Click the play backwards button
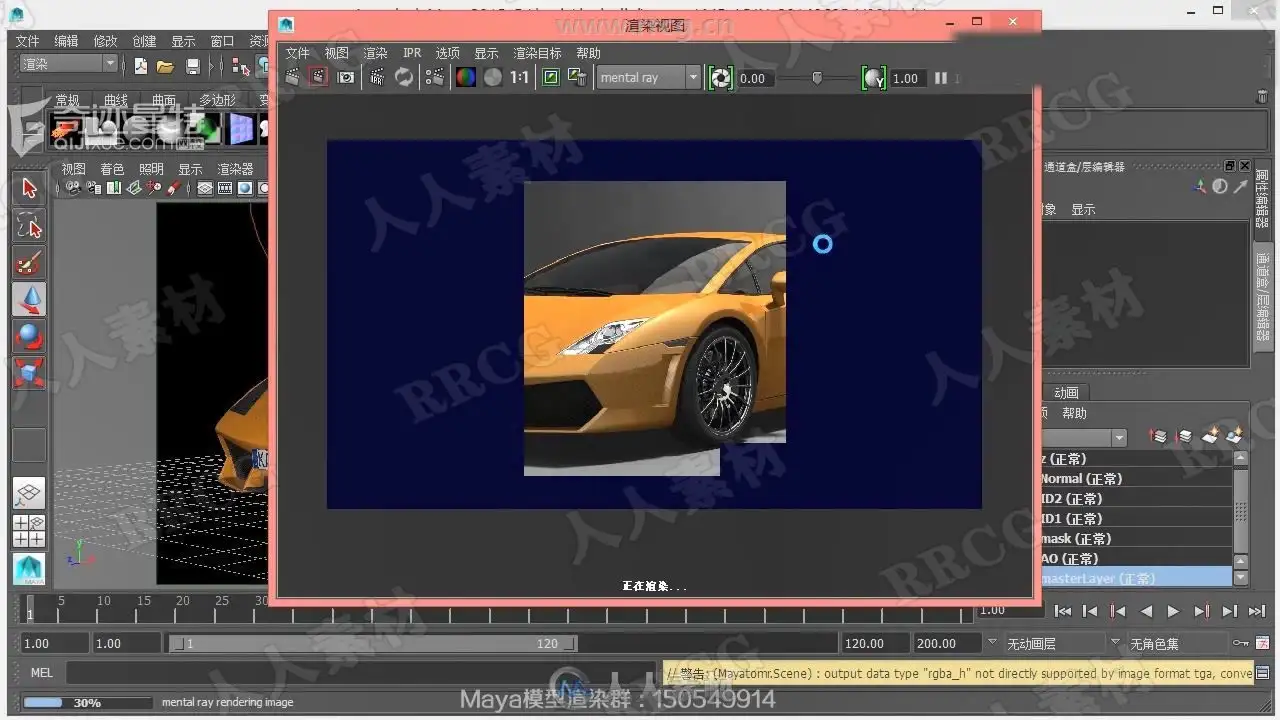1280x720 pixels. coord(1146,611)
